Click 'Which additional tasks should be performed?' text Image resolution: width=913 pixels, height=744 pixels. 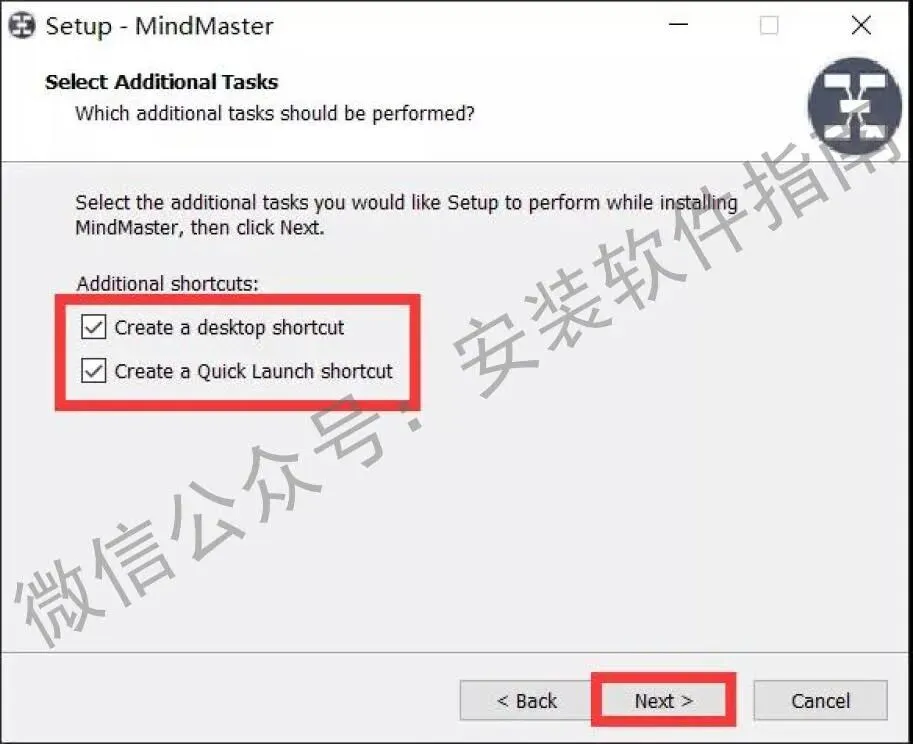pyautogui.click(x=275, y=114)
